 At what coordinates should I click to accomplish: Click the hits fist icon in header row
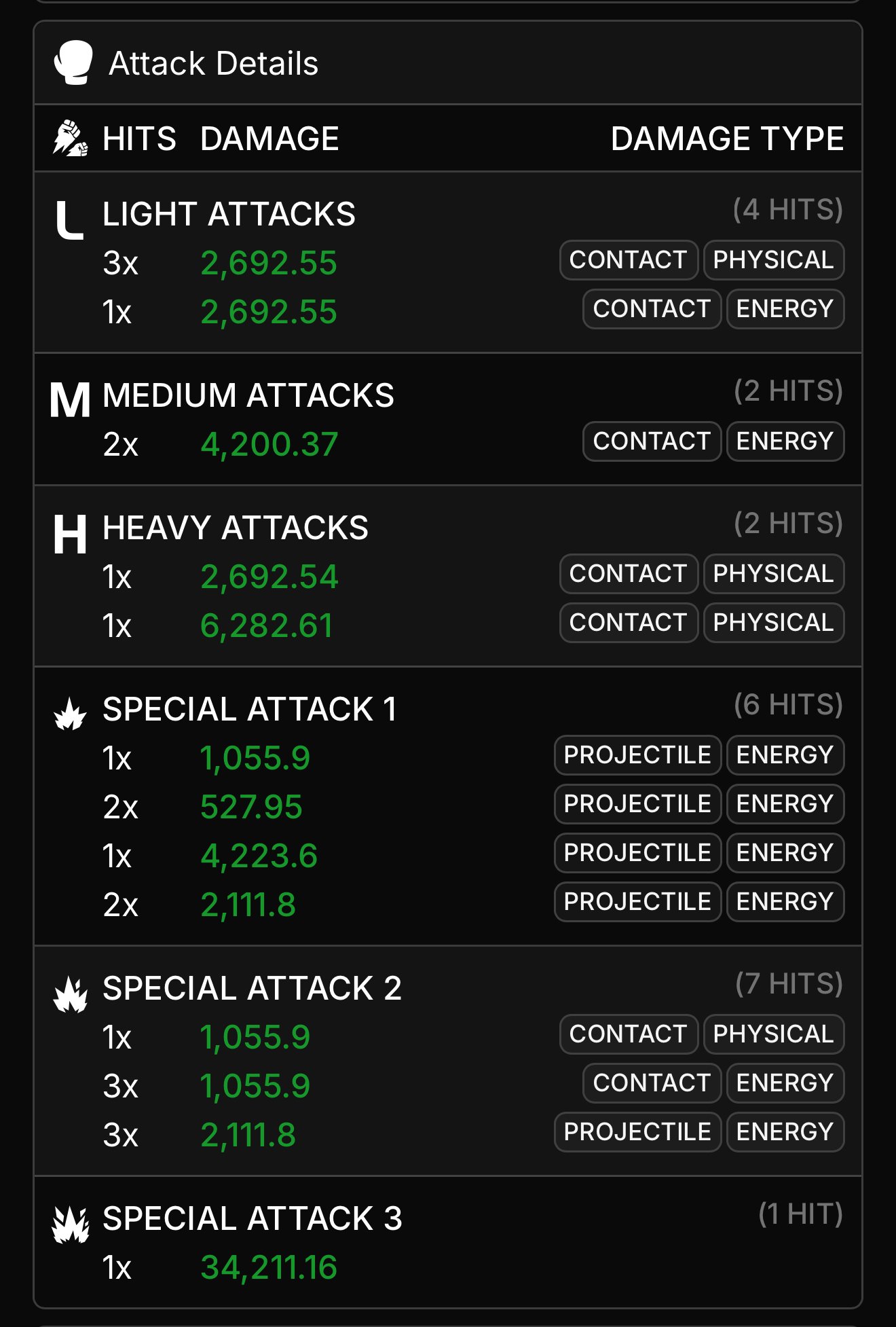click(71, 138)
